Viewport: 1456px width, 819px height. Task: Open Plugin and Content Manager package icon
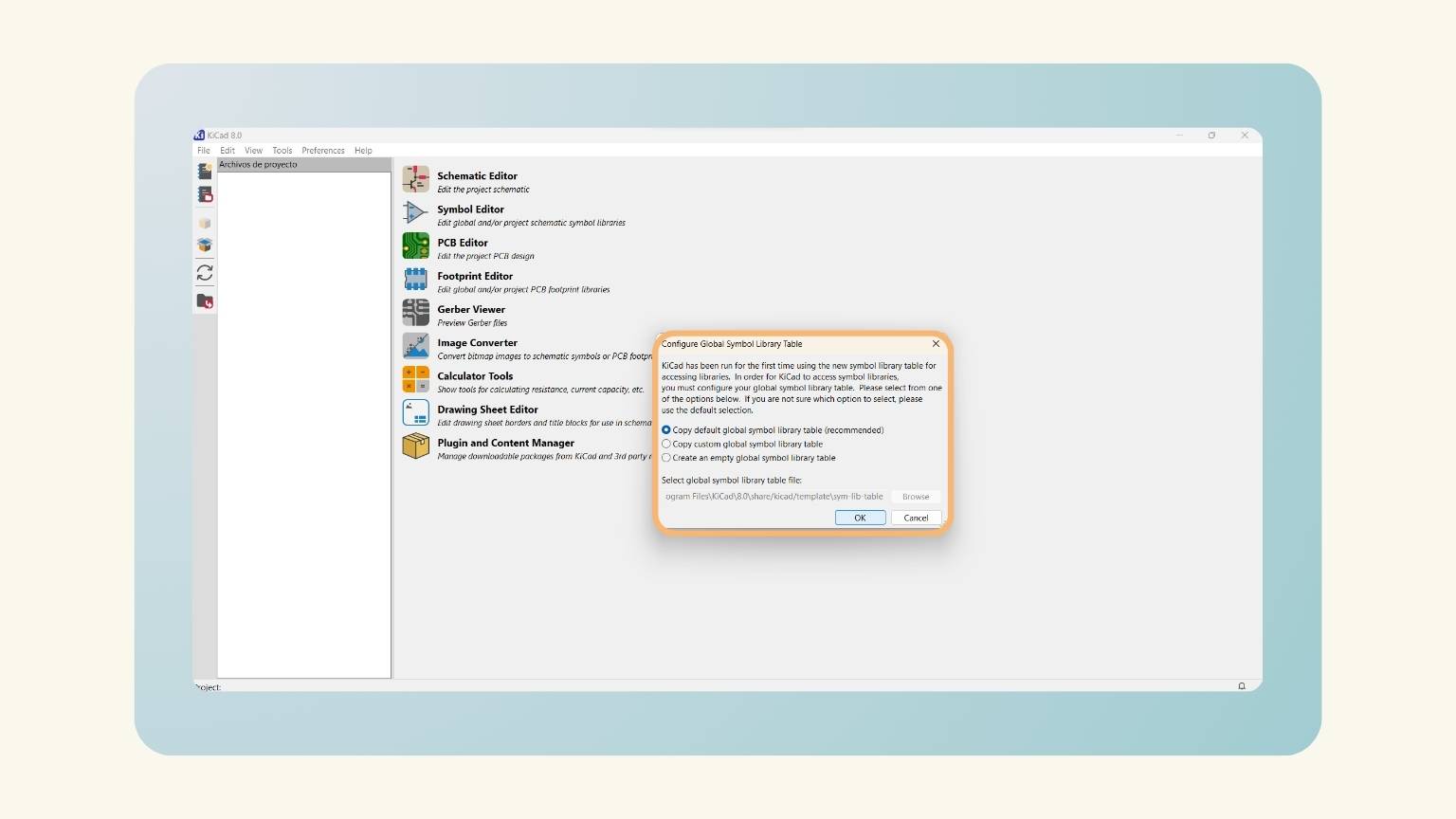415,446
